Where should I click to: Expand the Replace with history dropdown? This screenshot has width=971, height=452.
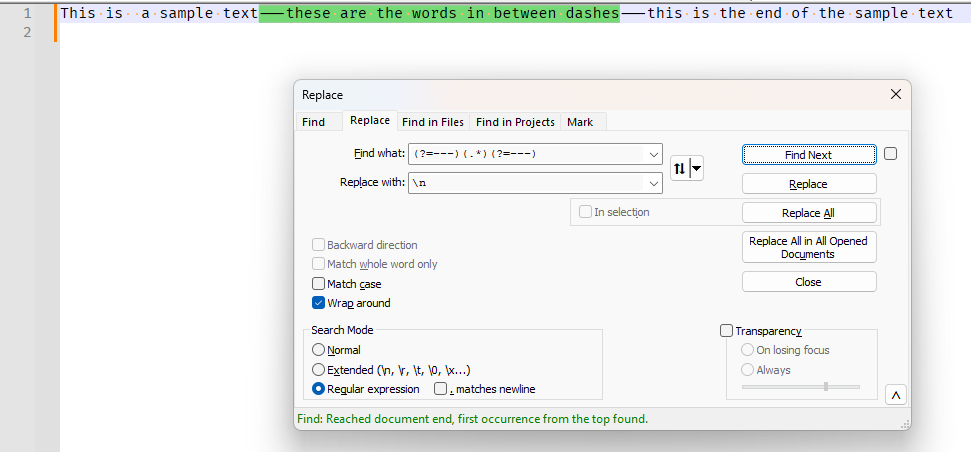(x=654, y=184)
